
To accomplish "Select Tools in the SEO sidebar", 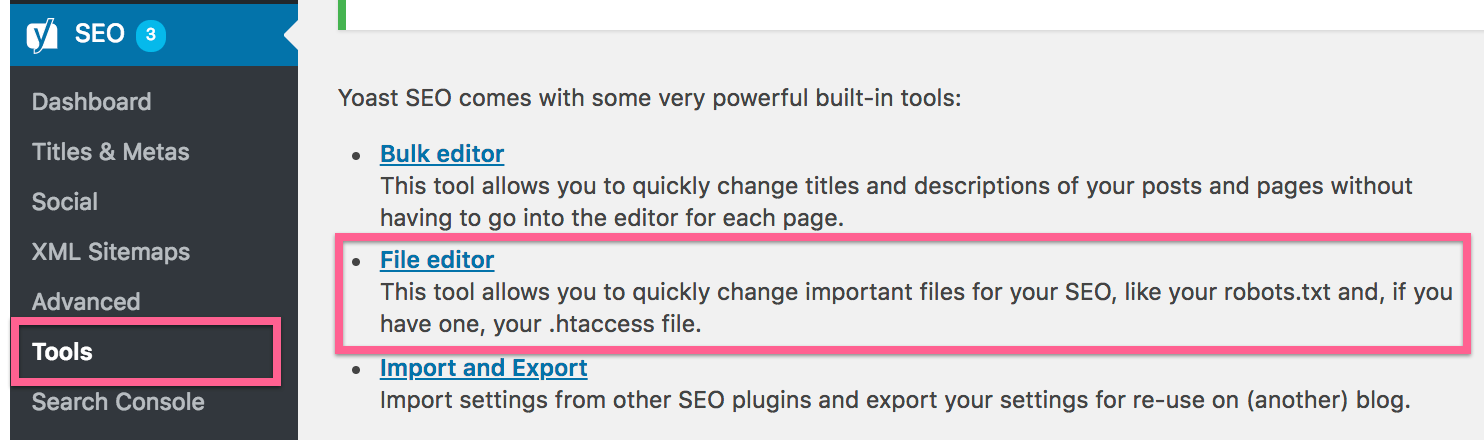I will (x=62, y=352).
